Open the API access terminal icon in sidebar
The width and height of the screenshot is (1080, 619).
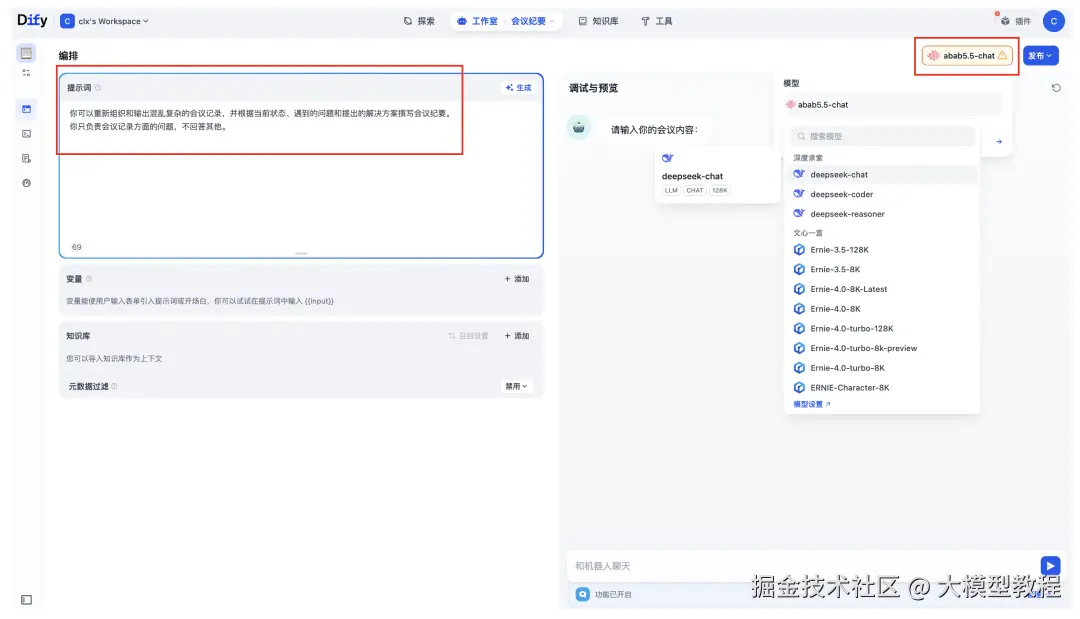point(26,134)
